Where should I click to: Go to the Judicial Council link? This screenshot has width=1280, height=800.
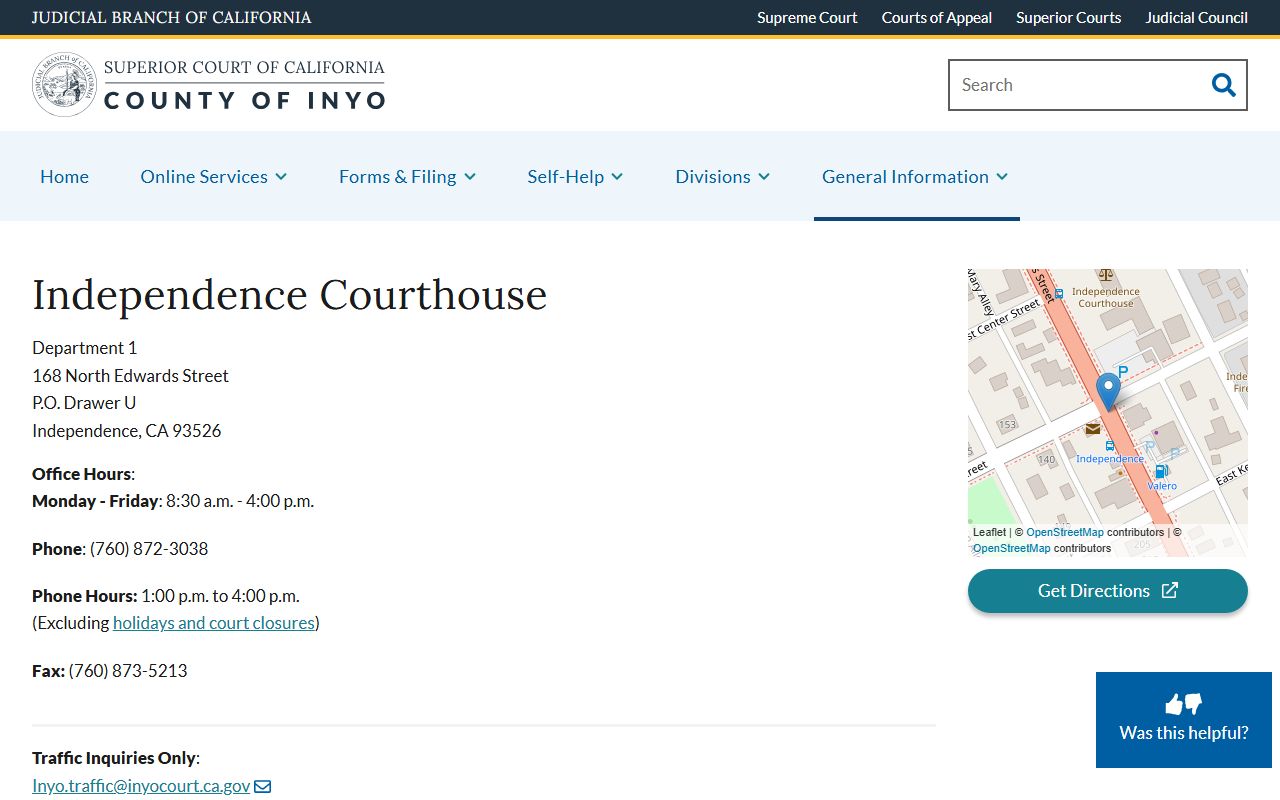1196,17
